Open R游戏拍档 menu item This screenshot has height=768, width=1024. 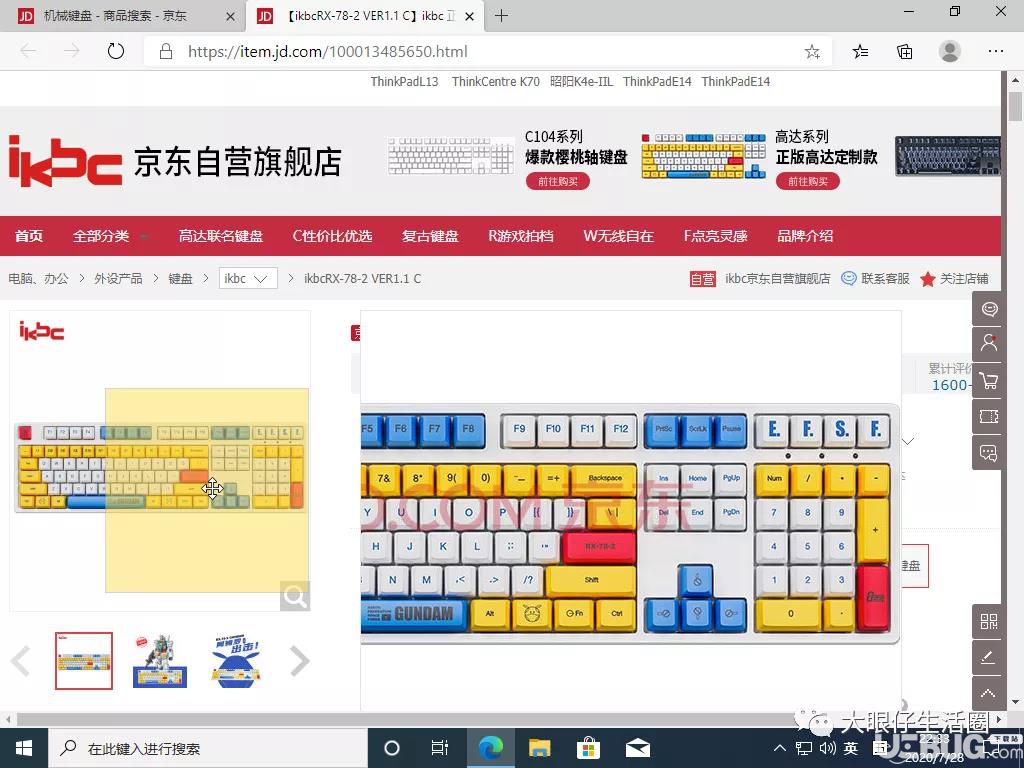[521, 236]
